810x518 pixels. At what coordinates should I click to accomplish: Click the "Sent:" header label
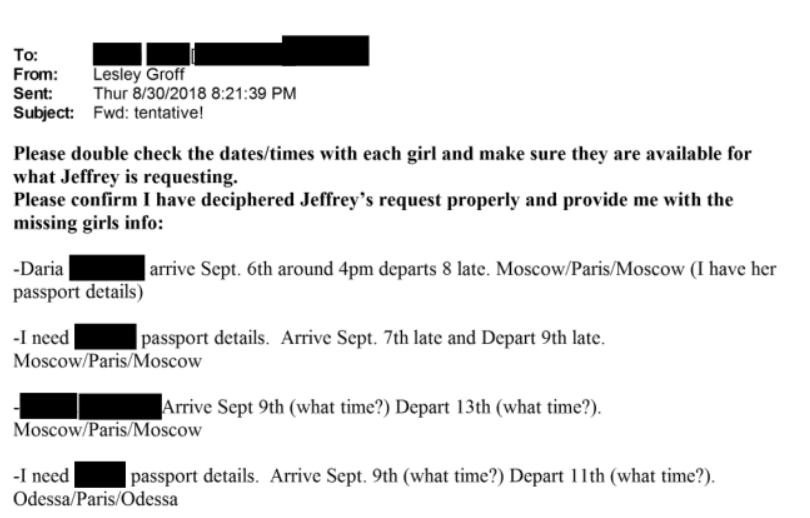click(29, 92)
